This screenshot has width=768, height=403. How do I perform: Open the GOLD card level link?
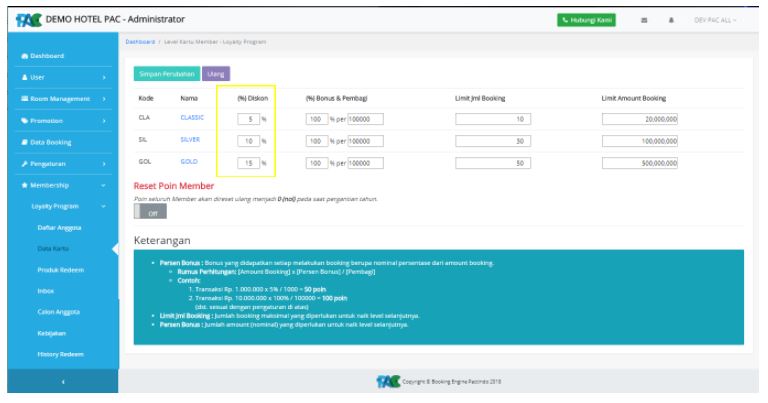189,162
